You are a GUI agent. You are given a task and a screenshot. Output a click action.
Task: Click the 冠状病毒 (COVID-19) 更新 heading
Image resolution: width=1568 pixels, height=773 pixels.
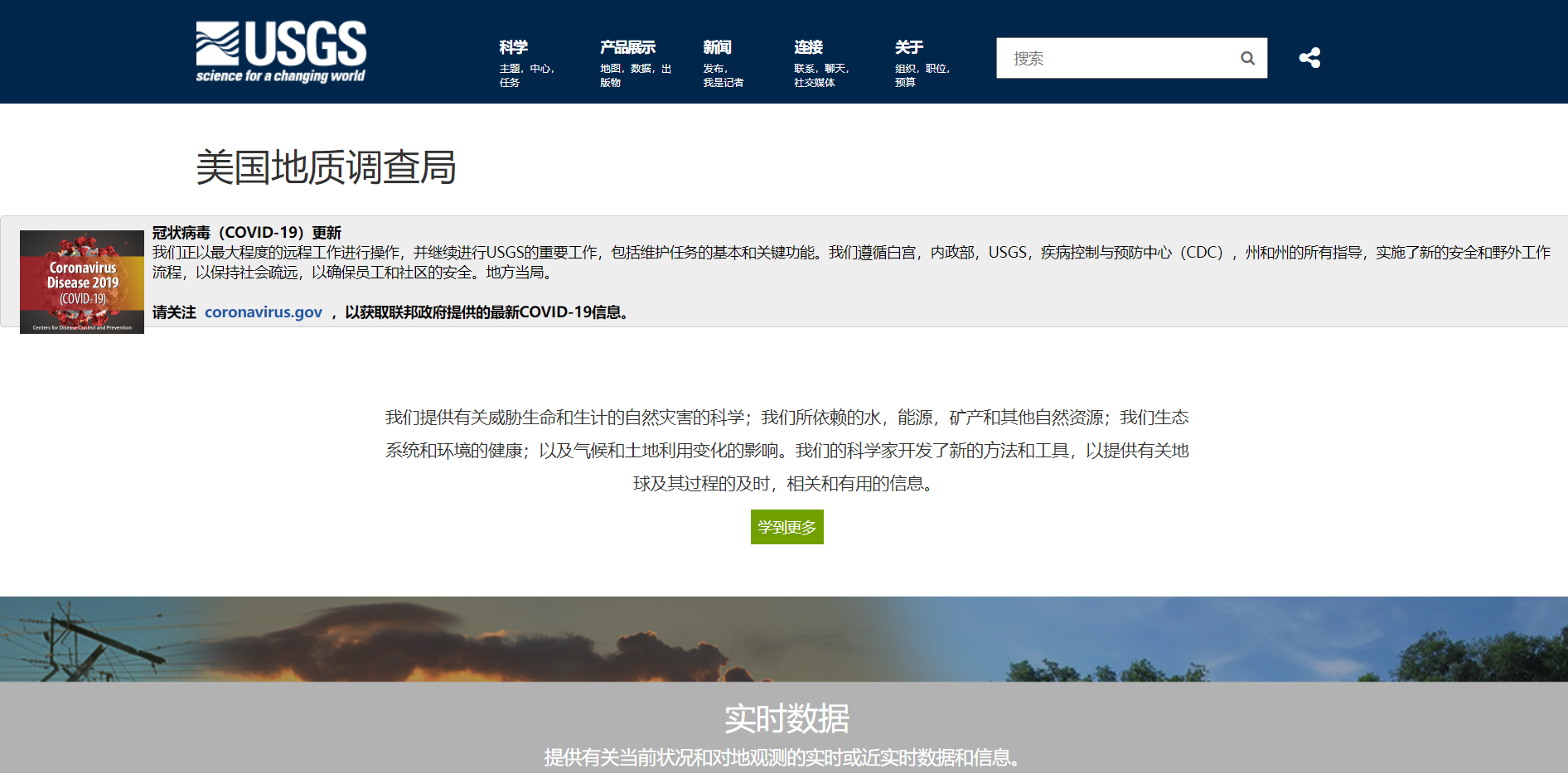click(247, 233)
